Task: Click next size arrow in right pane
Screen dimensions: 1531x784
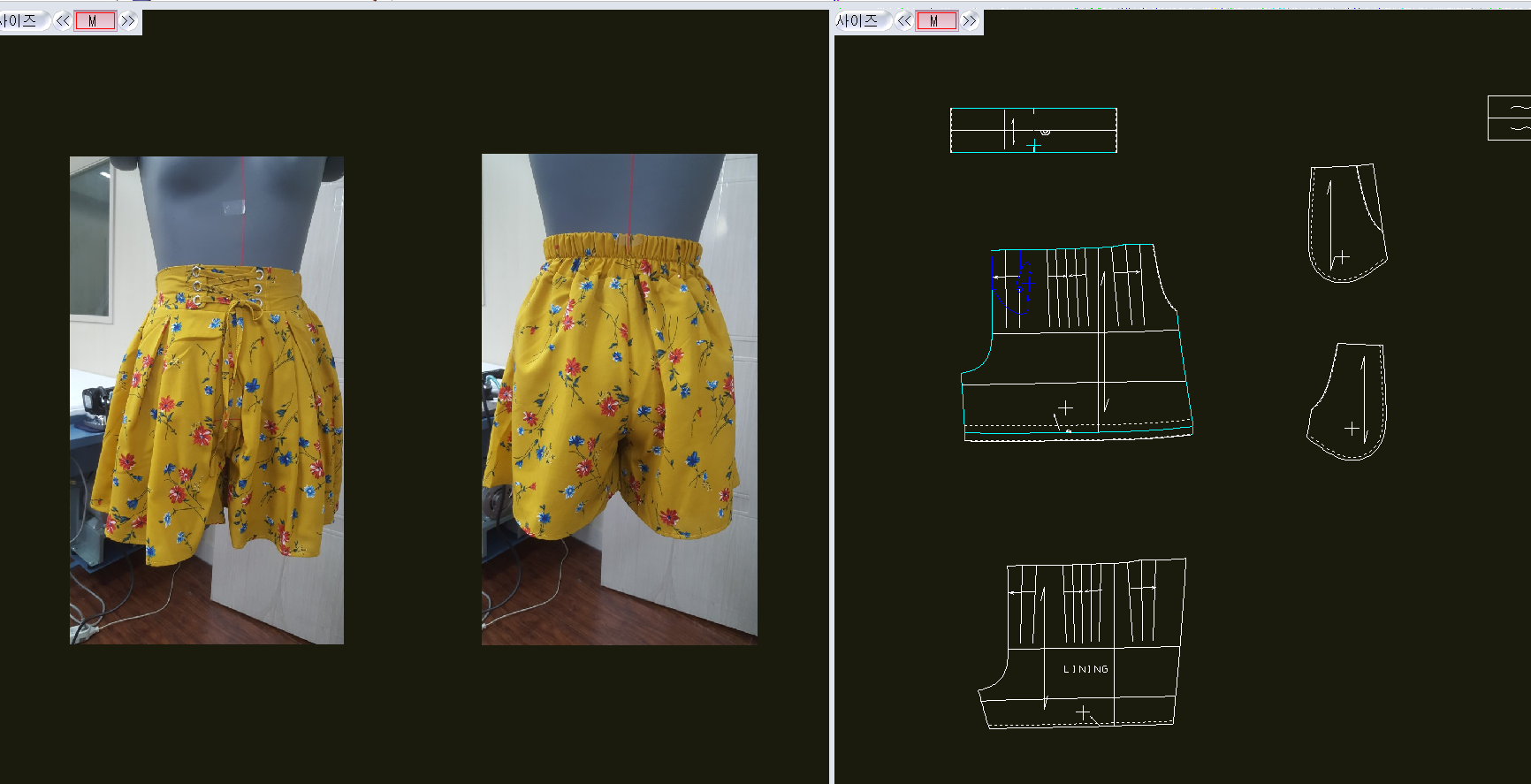Action: 970,21
